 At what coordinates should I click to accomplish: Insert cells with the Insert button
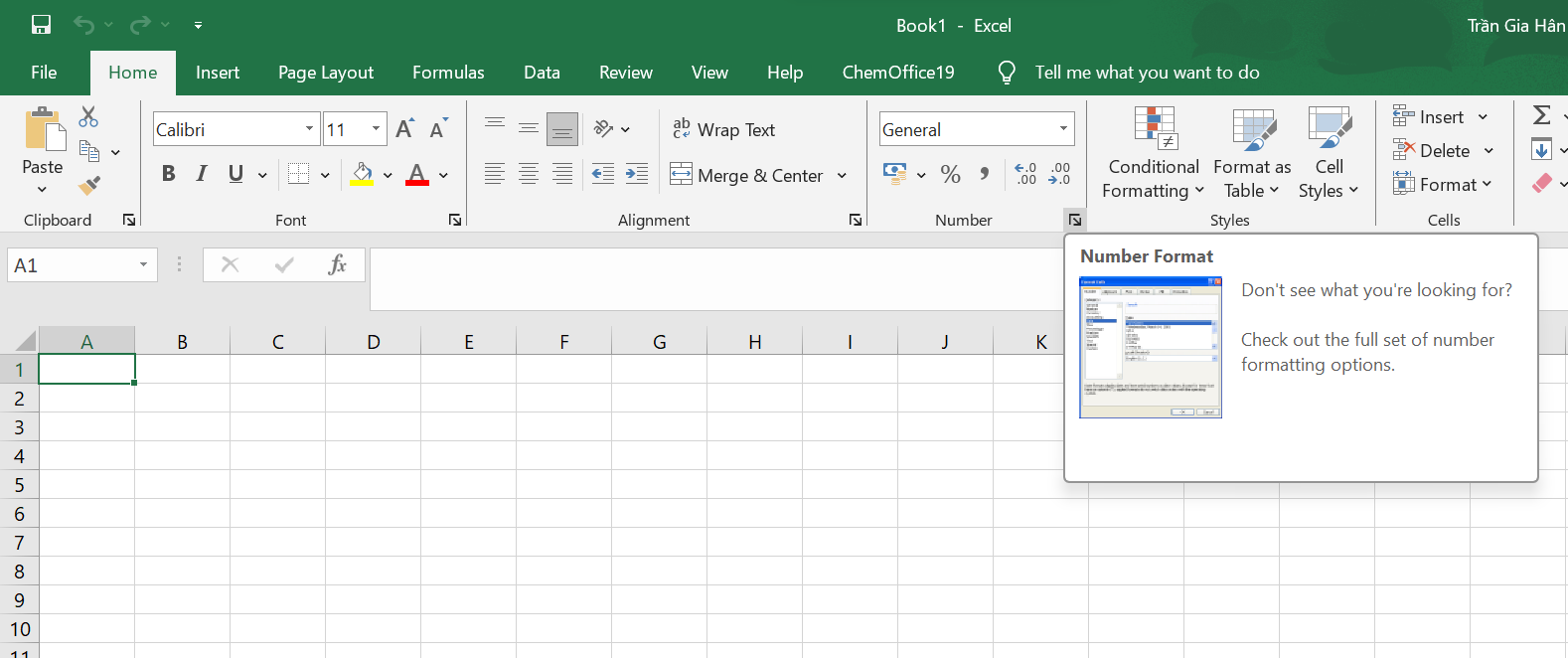1429,117
